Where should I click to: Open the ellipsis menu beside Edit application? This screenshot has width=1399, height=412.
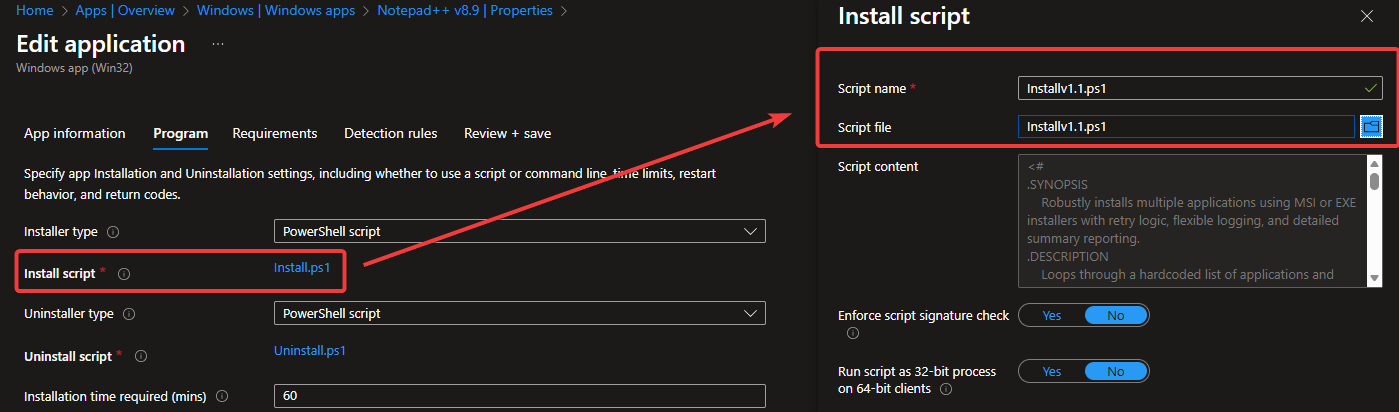(218, 45)
